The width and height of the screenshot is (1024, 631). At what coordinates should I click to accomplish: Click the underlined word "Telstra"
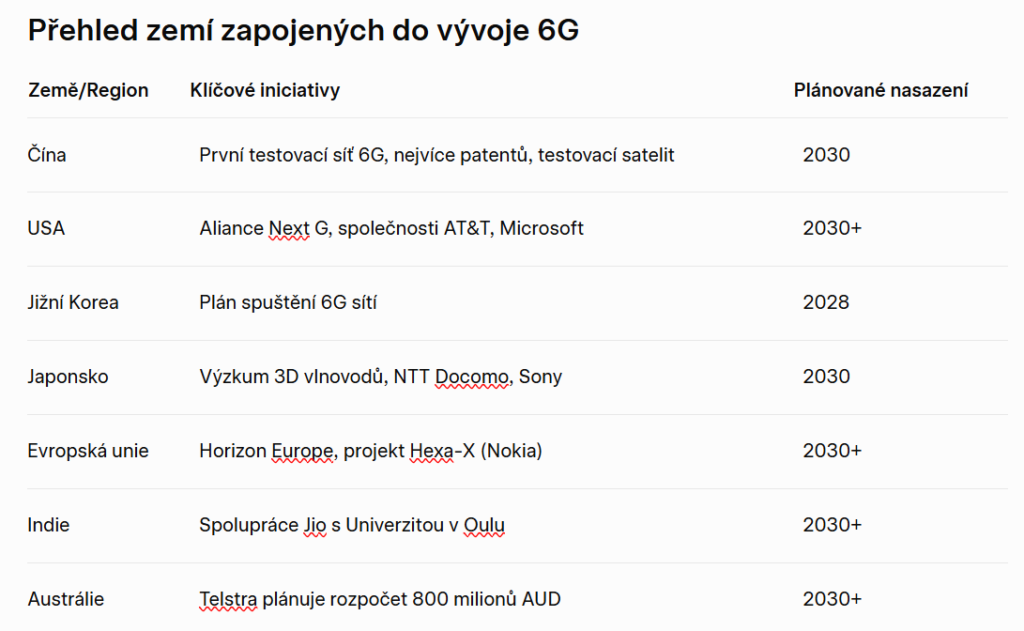coord(228,599)
